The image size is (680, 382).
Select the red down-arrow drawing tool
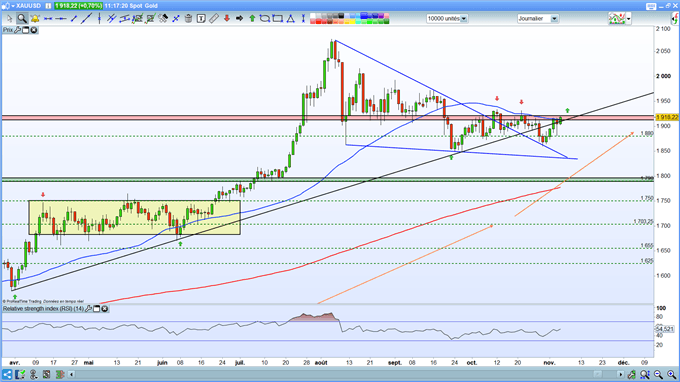(226, 19)
